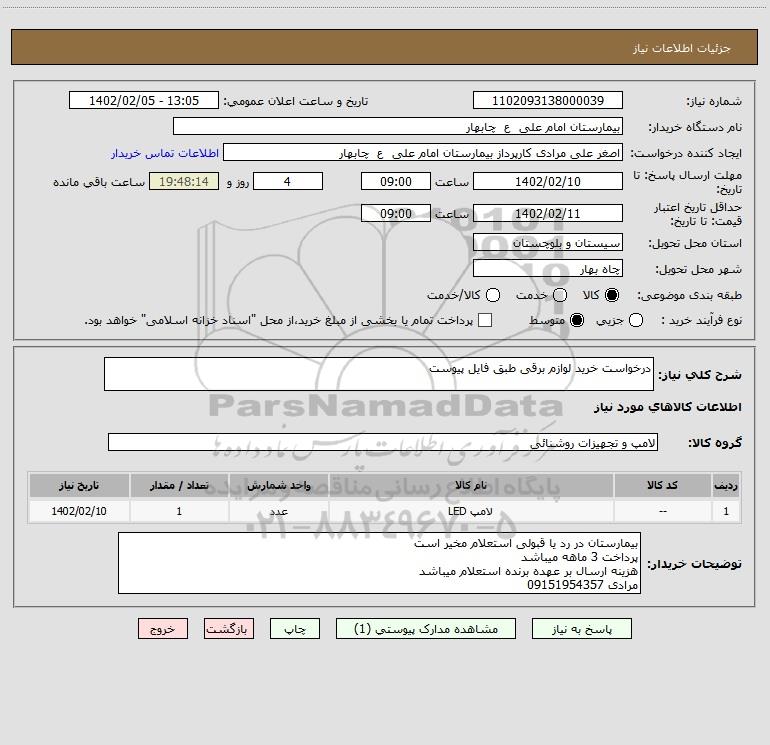Click the واحد شمارش column header

coord(278,485)
